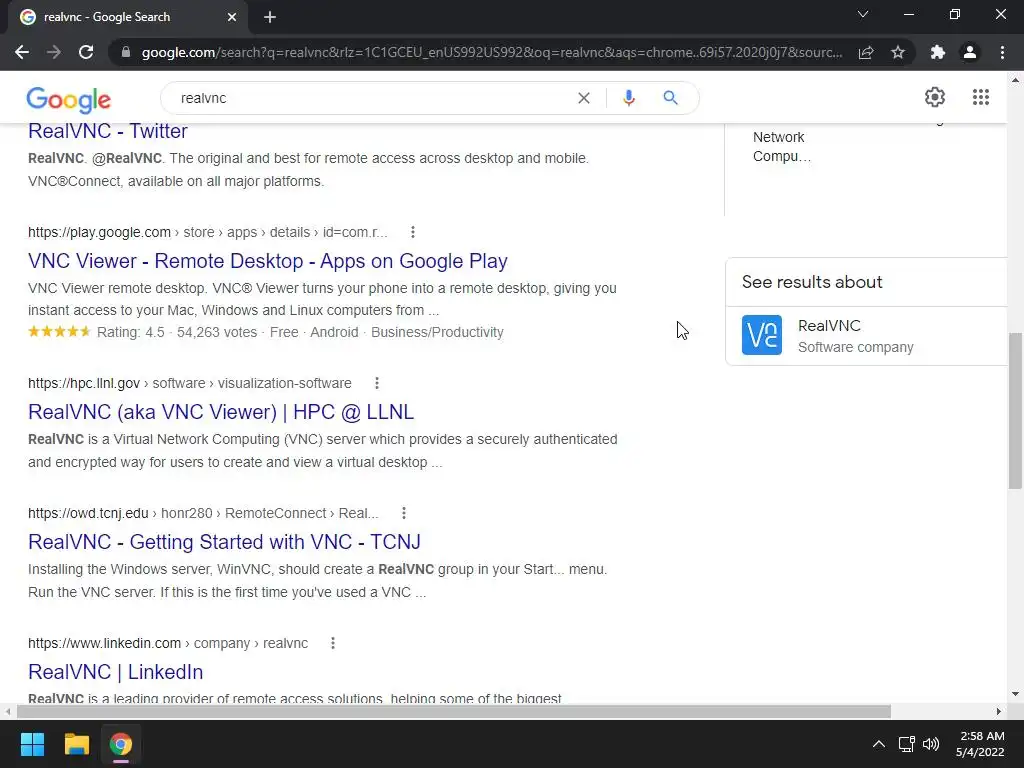Open the Chrome extensions puzzle icon

pyautogui.click(x=938, y=52)
